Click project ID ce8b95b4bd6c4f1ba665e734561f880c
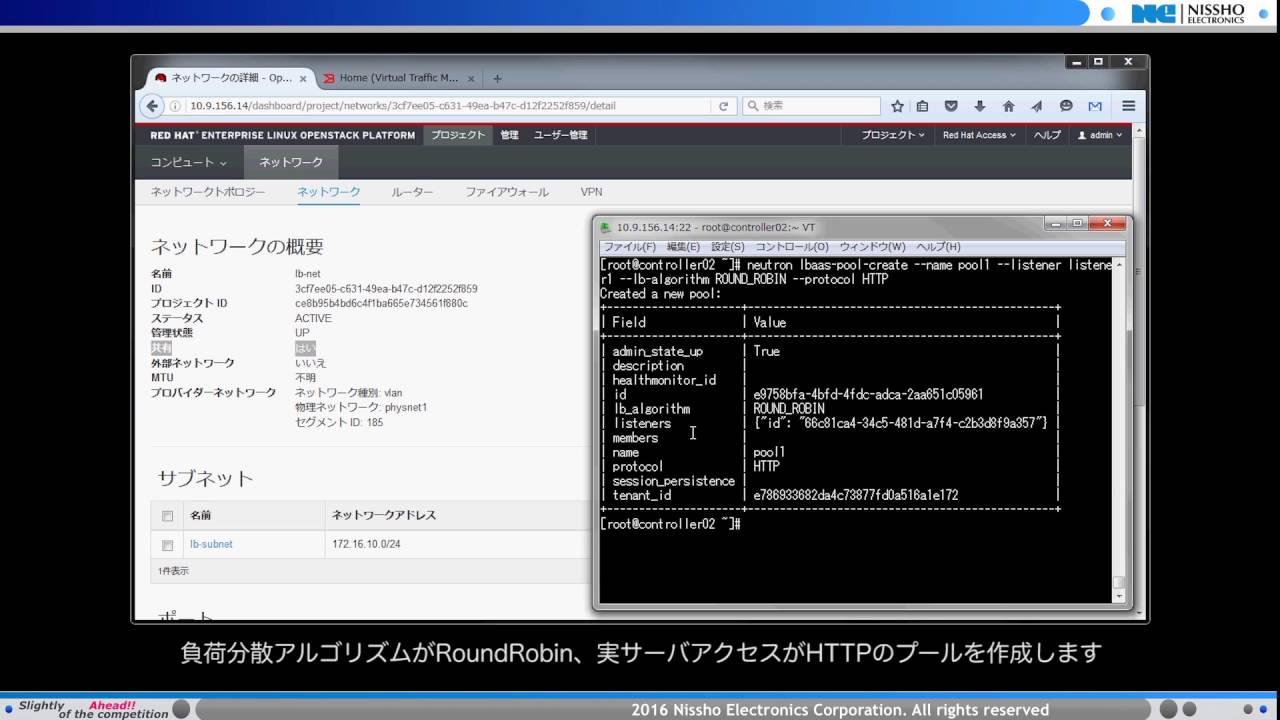The height and width of the screenshot is (720, 1280). coord(381,304)
